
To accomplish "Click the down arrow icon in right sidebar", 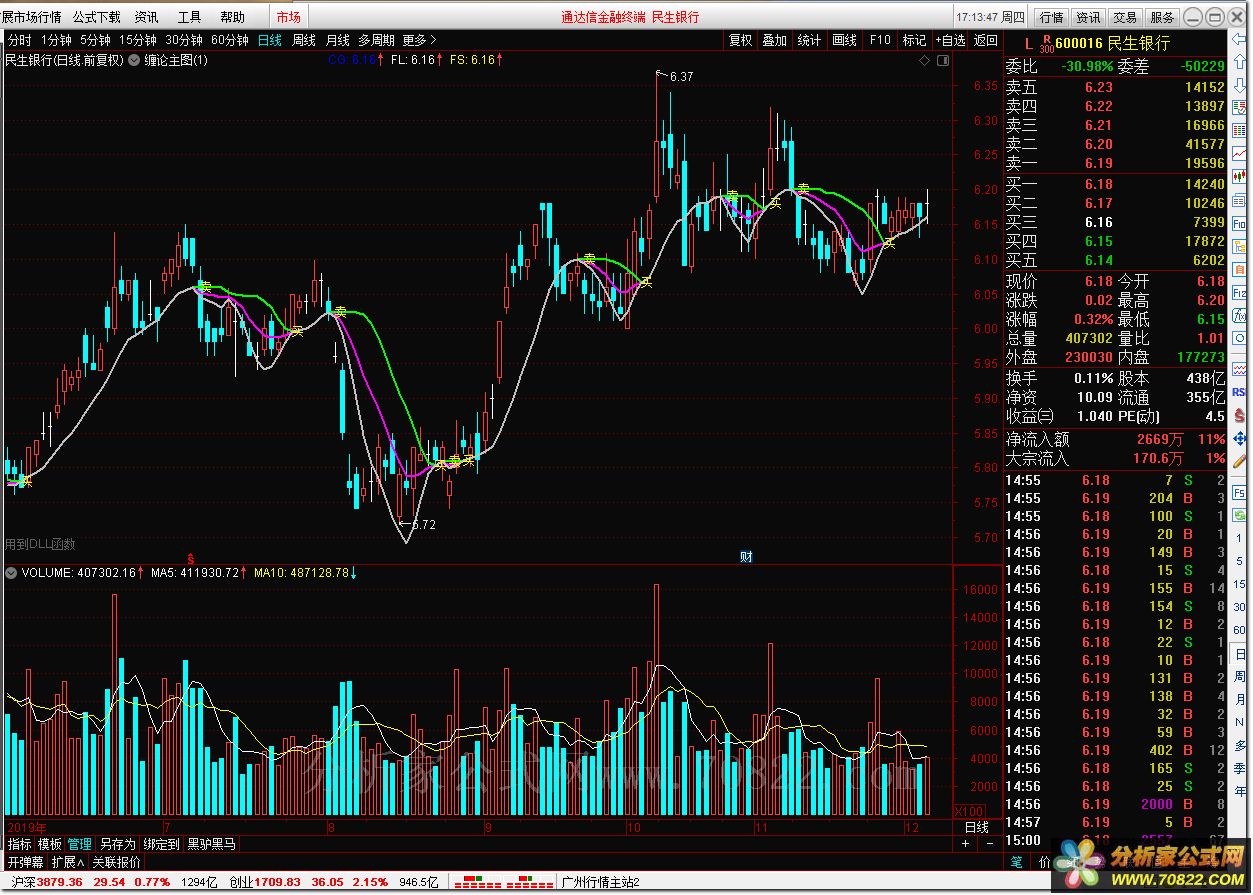I will (1238, 83).
